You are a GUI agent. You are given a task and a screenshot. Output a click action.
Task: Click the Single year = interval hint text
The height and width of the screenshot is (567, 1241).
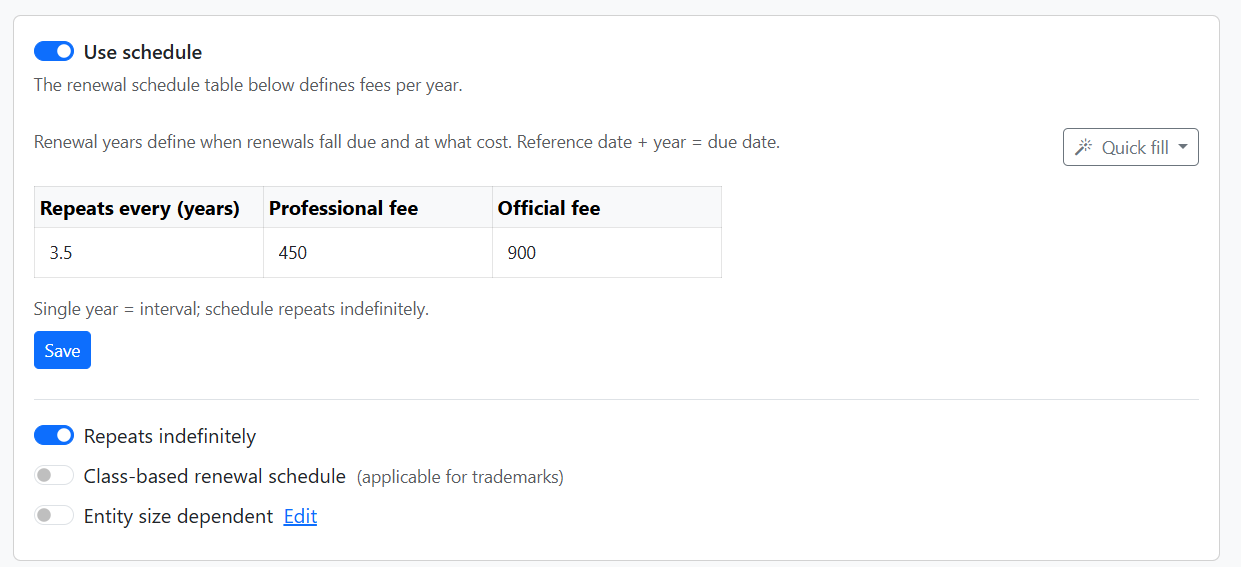(231, 309)
